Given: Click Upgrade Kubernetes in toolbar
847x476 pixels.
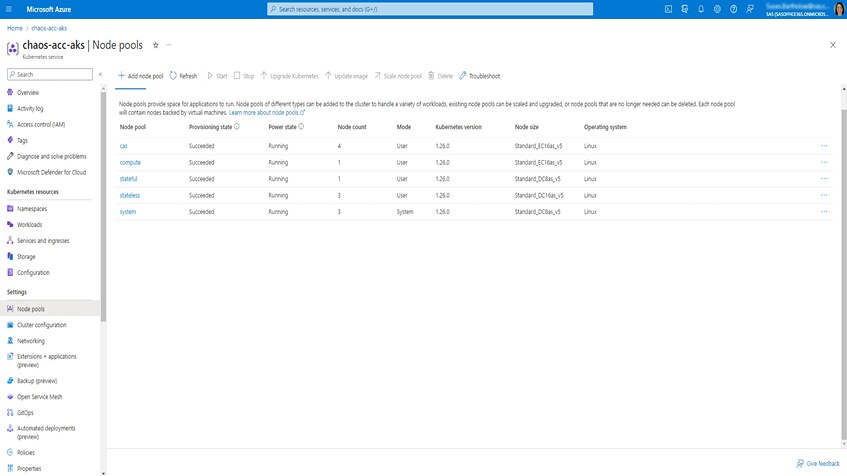Looking at the screenshot, I should (x=290, y=76).
